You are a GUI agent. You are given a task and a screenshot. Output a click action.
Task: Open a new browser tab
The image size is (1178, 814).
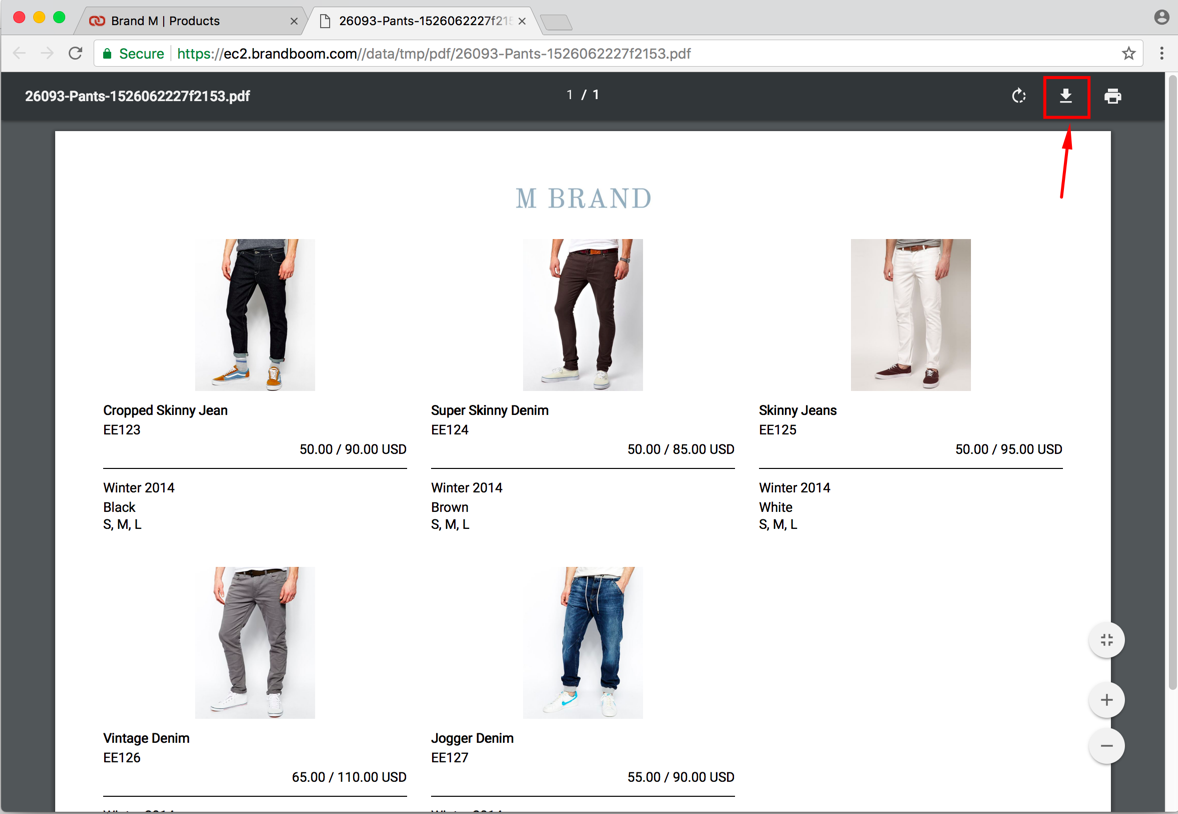pyautogui.click(x=556, y=23)
